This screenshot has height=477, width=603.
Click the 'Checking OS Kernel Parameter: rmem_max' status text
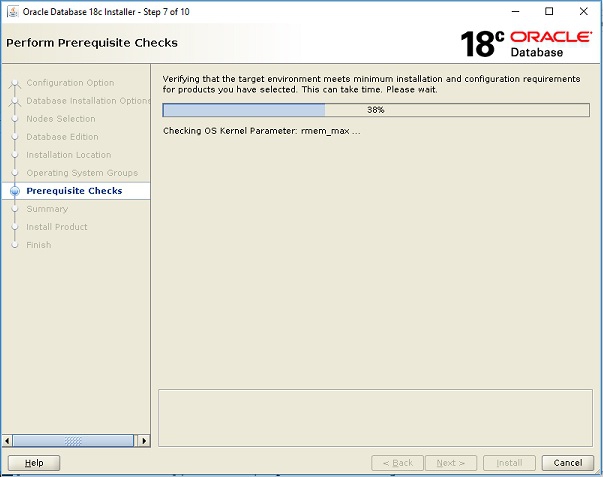pyautogui.click(x=262, y=131)
